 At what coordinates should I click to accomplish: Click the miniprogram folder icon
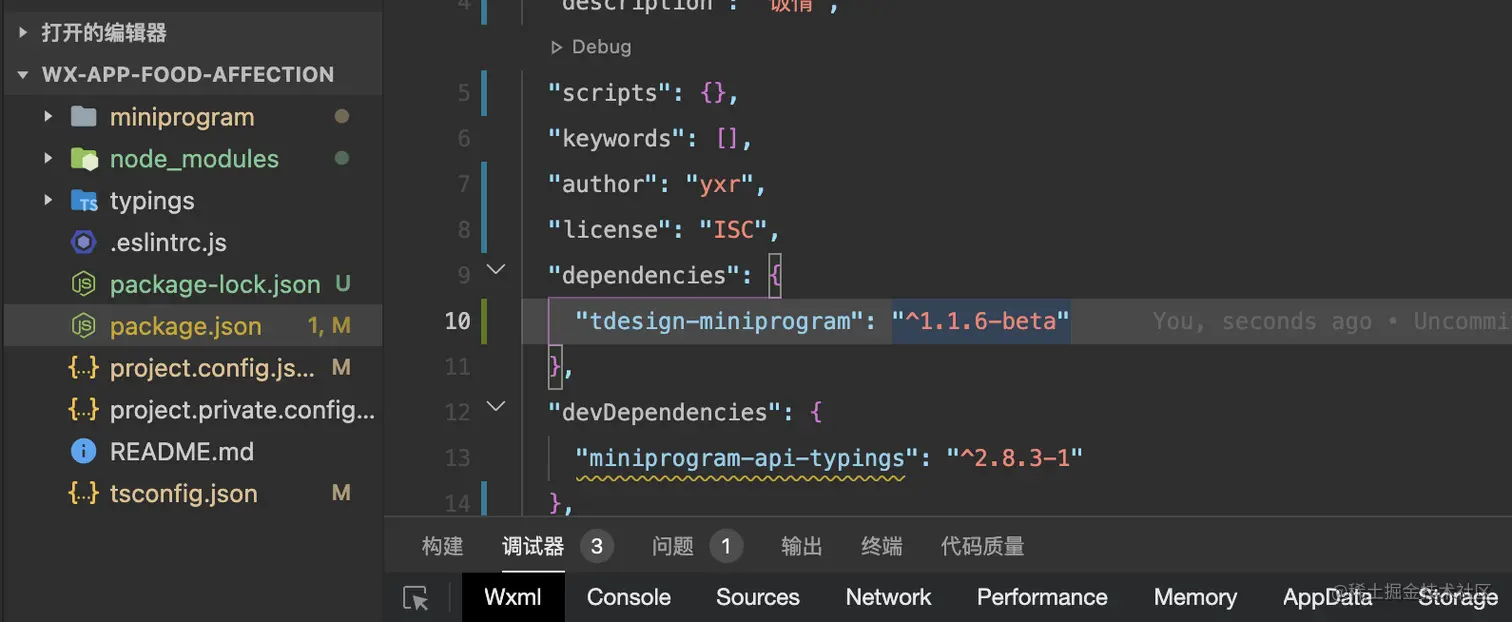[84, 117]
